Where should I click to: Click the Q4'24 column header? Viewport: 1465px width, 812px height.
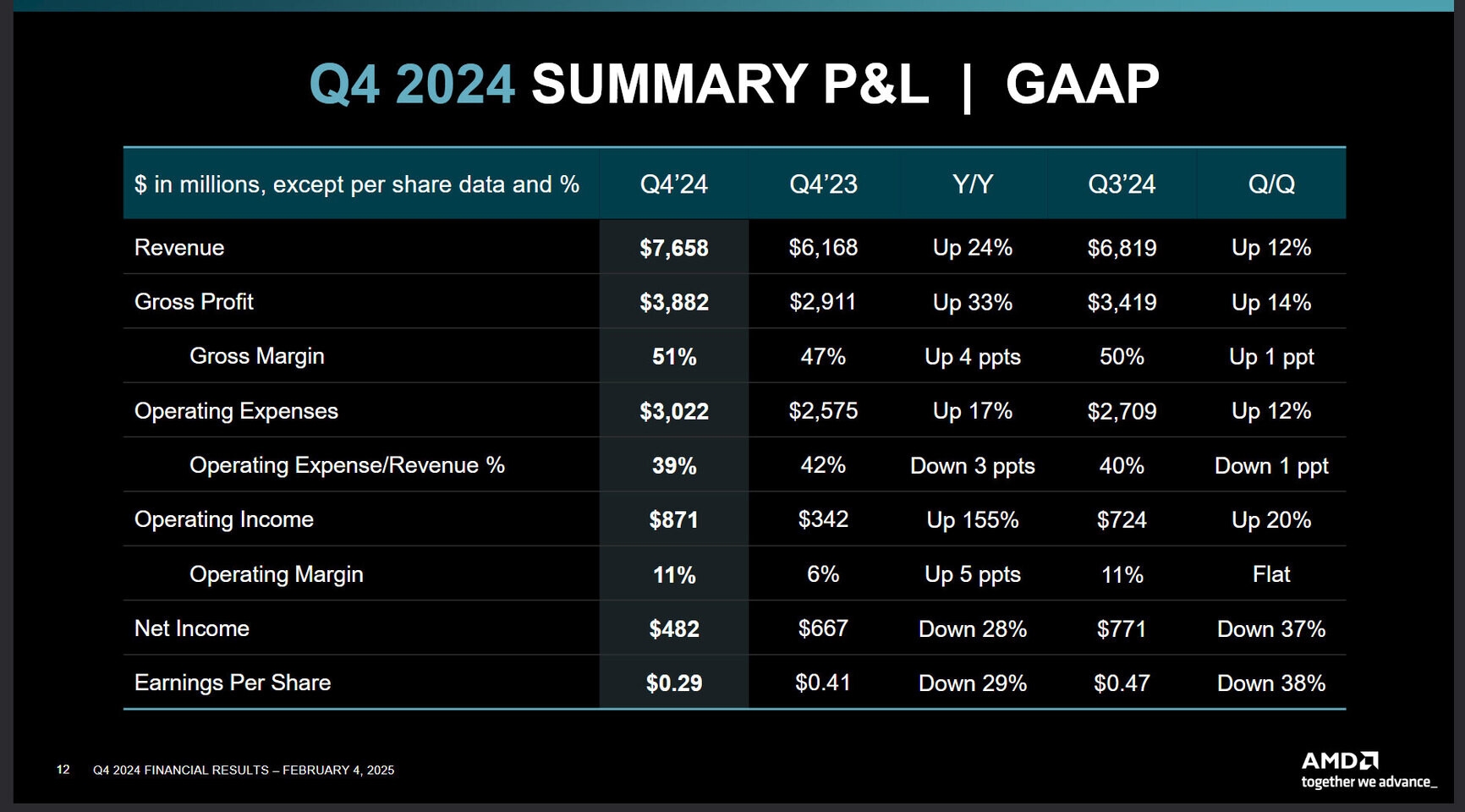tap(674, 184)
